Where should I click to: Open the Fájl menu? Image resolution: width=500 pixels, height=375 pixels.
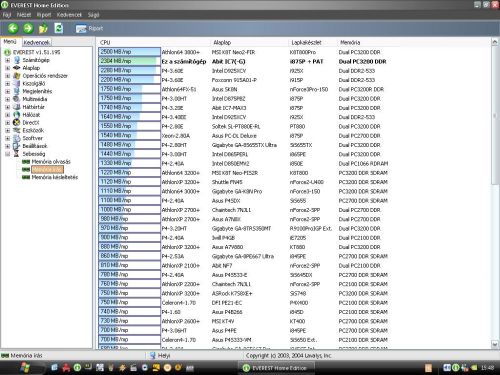(7, 15)
